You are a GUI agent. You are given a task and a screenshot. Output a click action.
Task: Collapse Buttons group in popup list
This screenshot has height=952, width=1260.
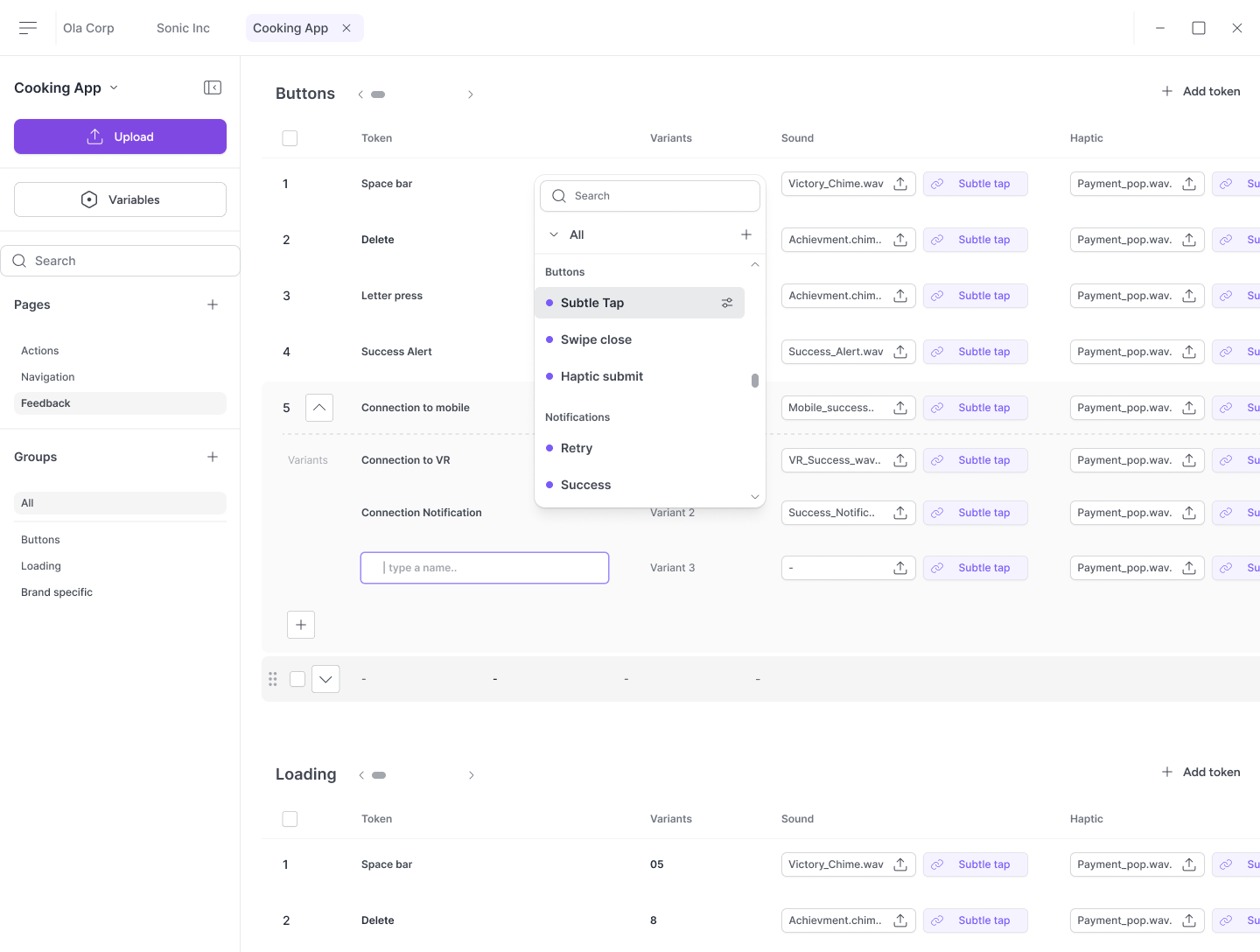coord(755,264)
